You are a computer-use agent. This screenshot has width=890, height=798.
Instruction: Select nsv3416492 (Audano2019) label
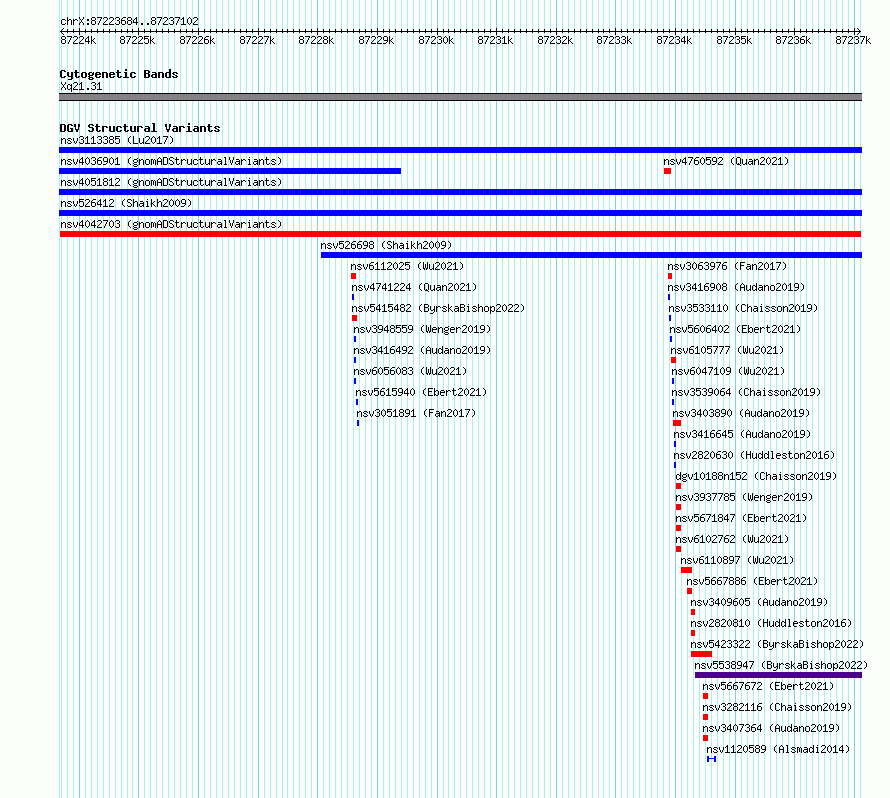click(x=422, y=350)
